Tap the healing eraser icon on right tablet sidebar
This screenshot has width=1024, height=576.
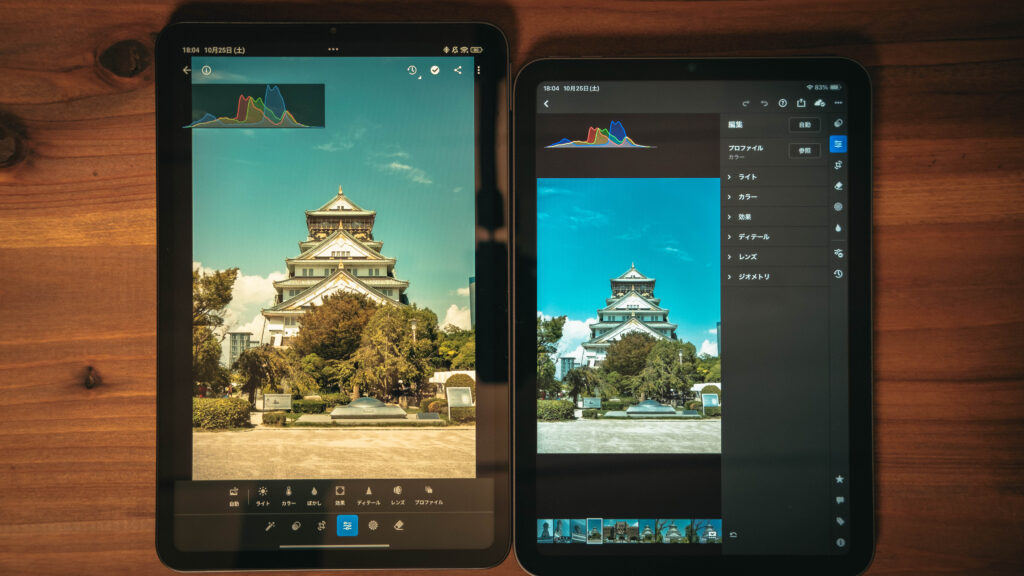point(837,186)
